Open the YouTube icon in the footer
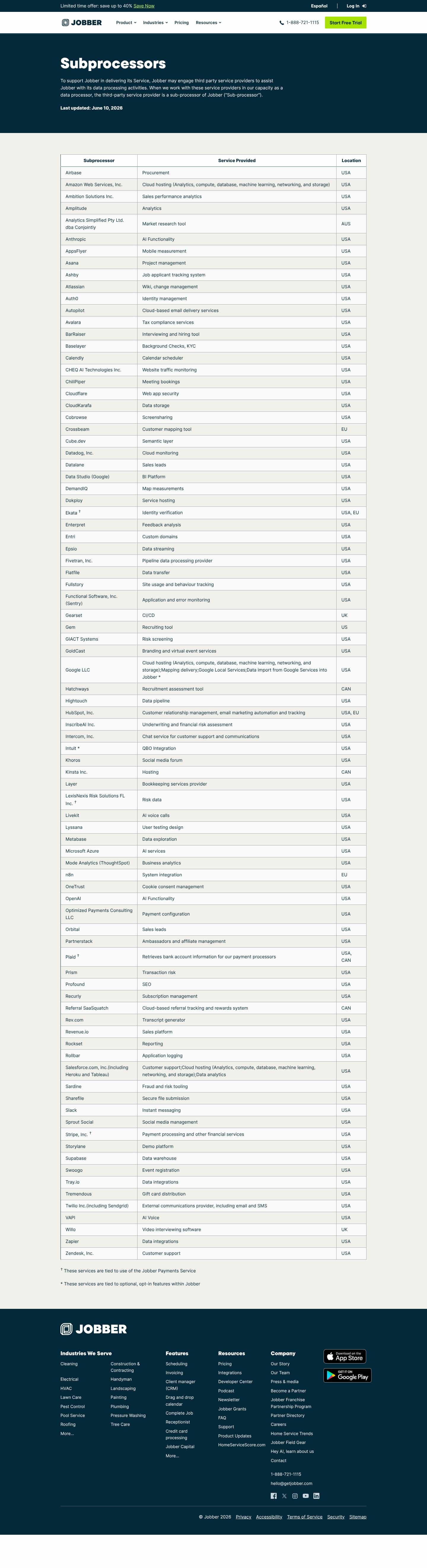The width and height of the screenshot is (427, 1568). tap(305, 1496)
